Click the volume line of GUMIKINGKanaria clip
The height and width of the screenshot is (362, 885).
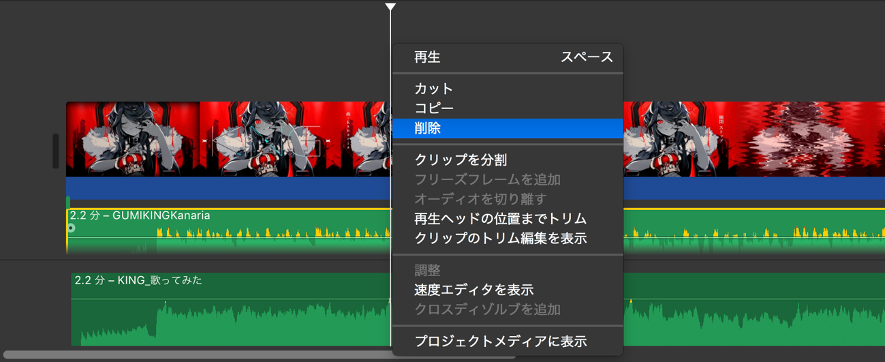(229, 237)
